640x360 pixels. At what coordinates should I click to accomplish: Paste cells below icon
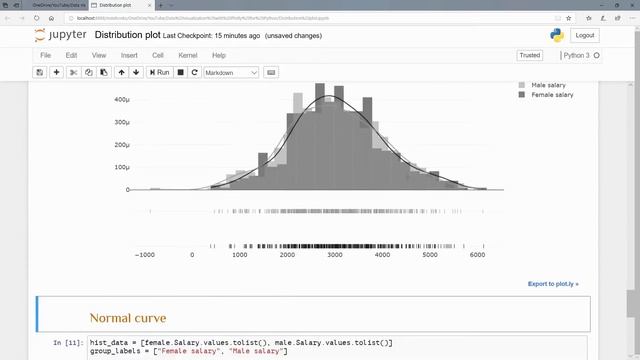click(x=104, y=73)
